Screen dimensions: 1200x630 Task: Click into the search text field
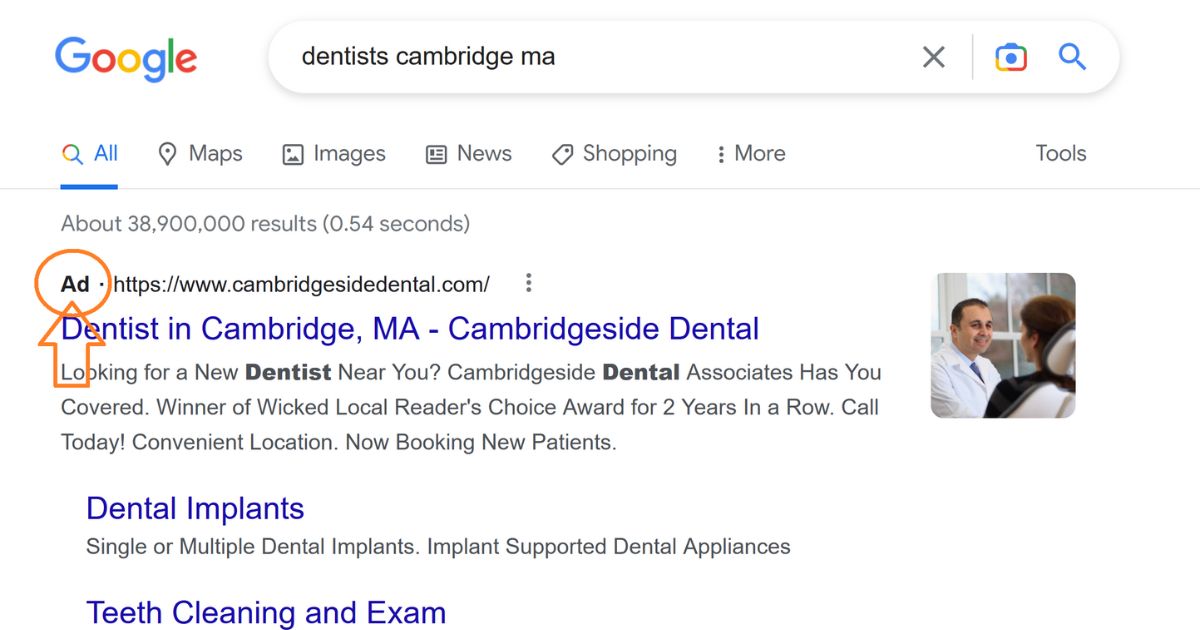600,57
